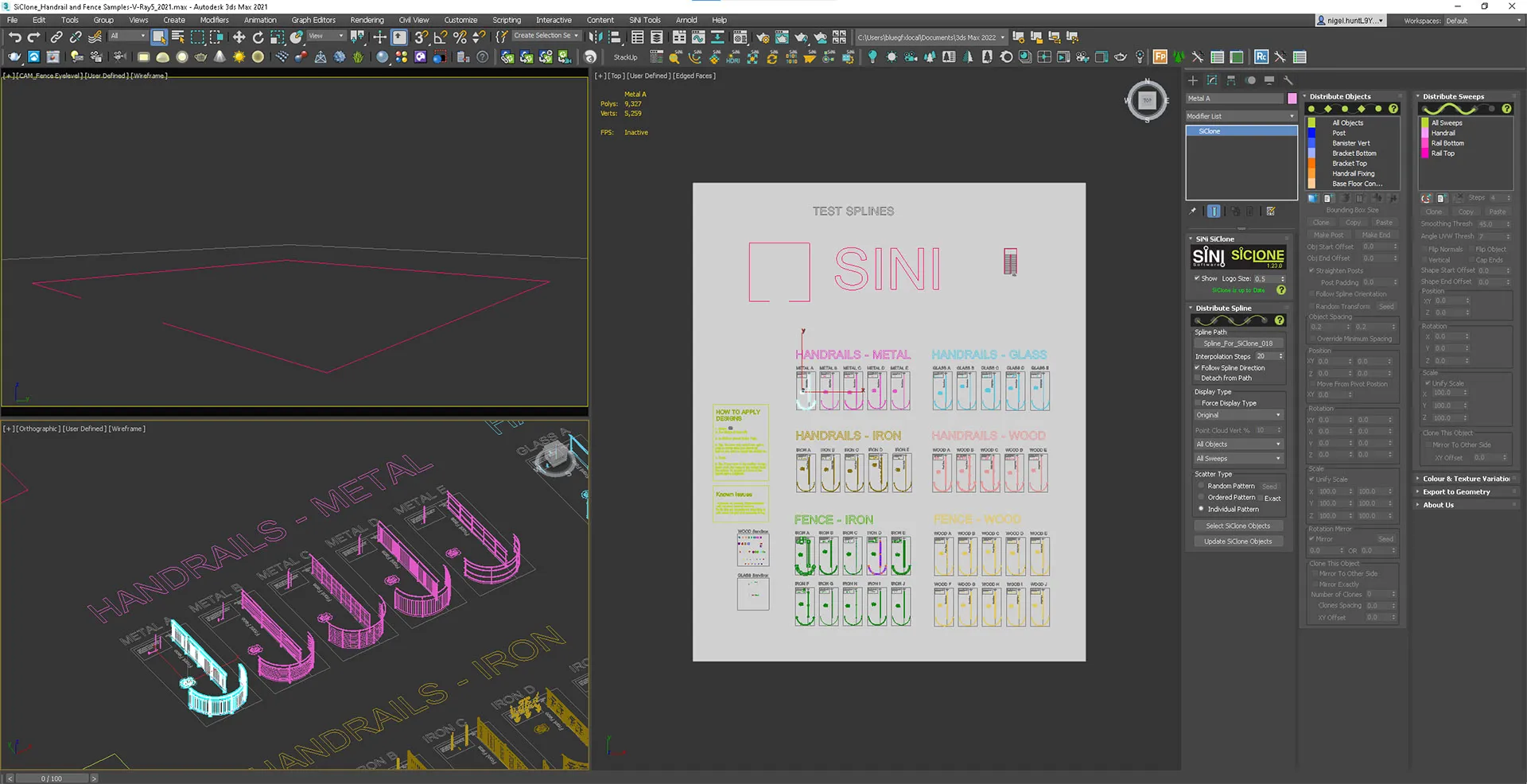Click the Select SiClone Objects button
The width and height of the screenshot is (1527, 784).
tap(1238, 526)
